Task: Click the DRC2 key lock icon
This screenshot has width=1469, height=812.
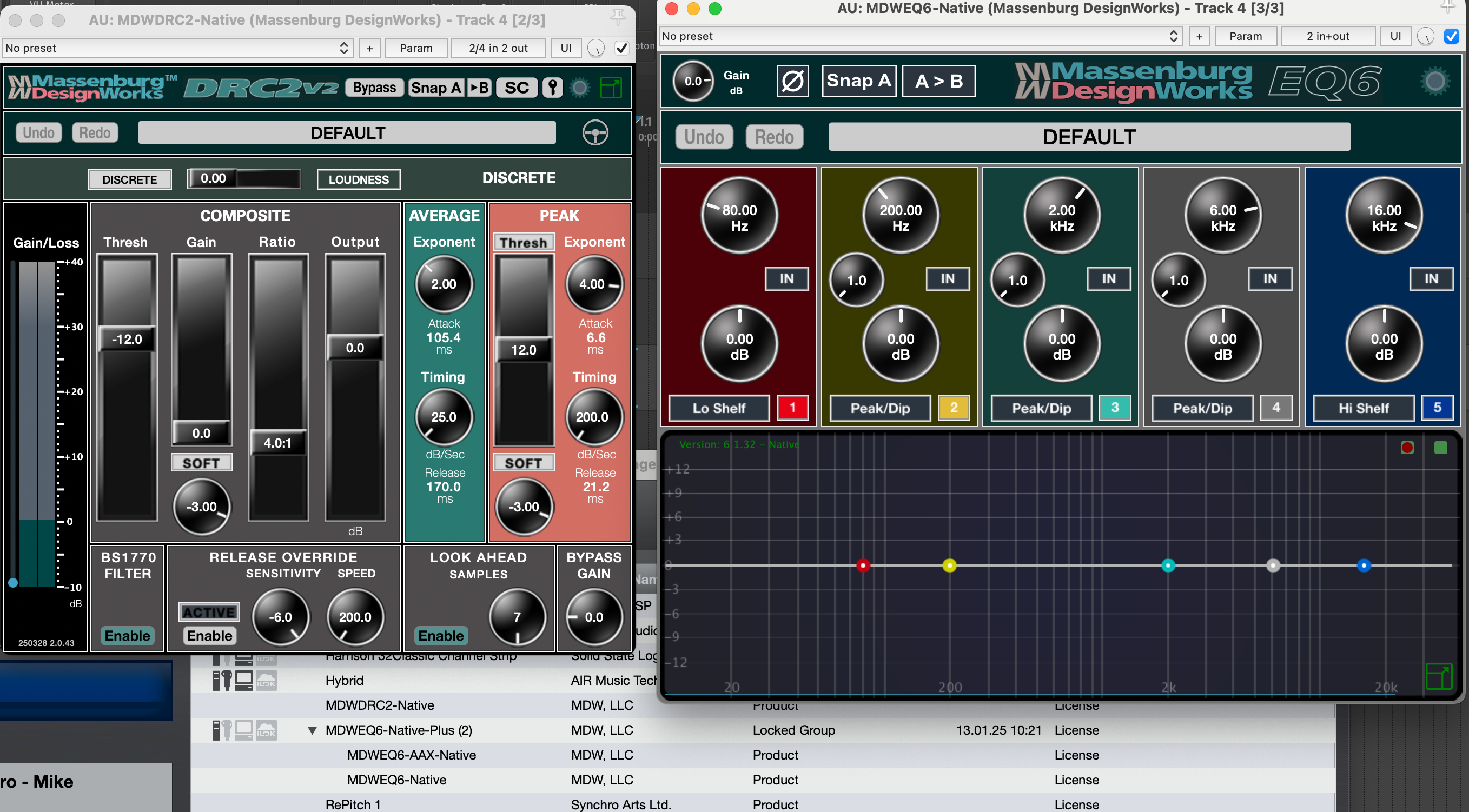Action: (552, 88)
